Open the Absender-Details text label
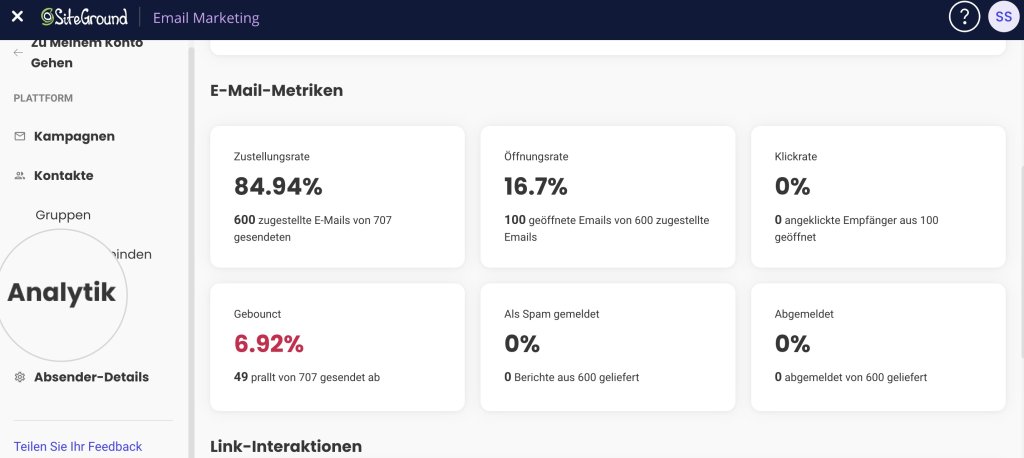 click(91, 377)
